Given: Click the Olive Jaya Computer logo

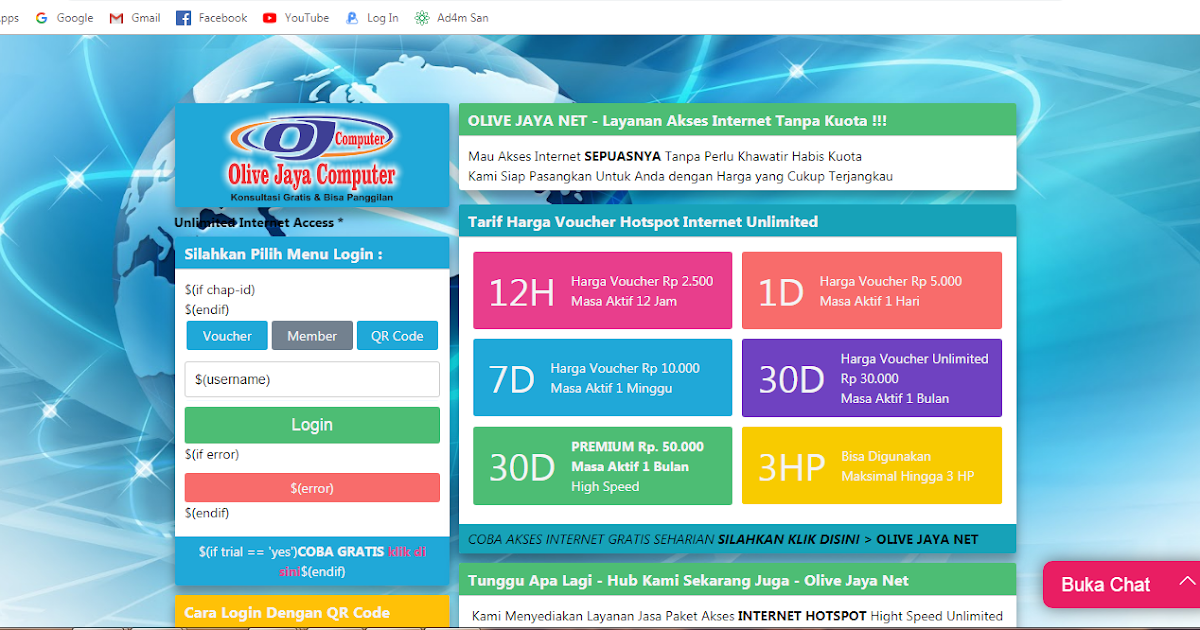Looking at the screenshot, I should (x=312, y=155).
